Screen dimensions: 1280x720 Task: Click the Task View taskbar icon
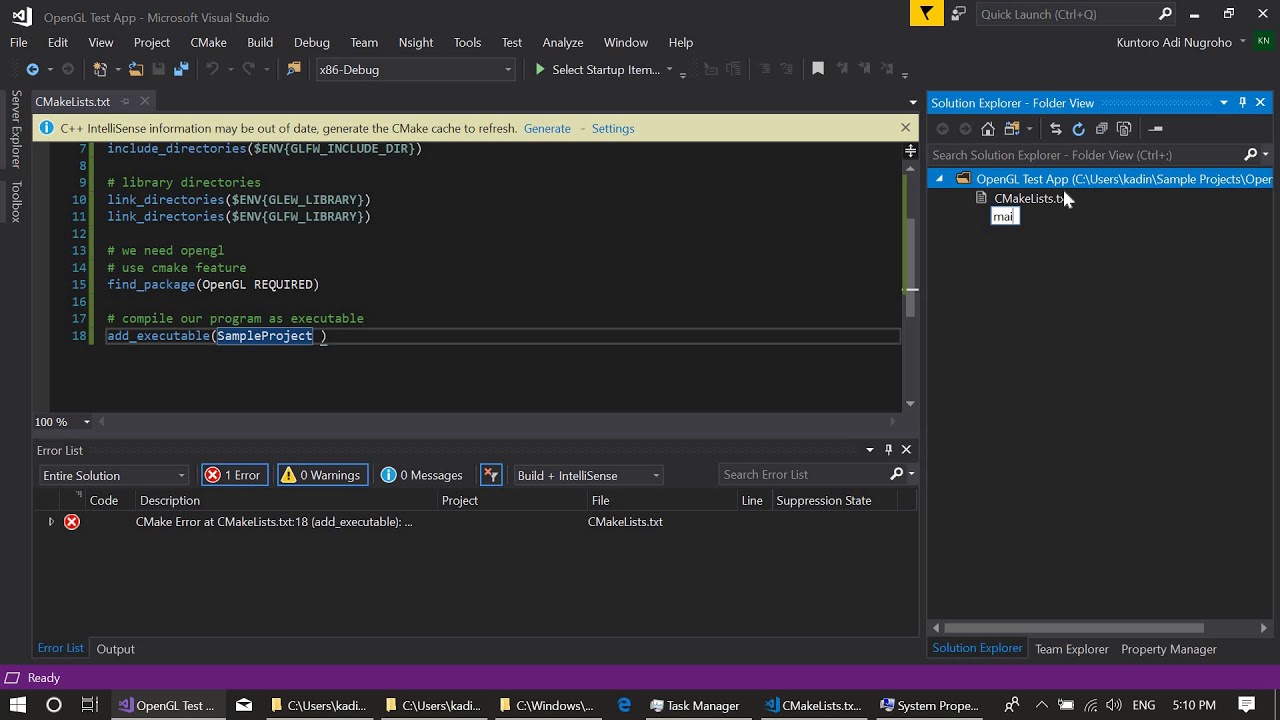[89, 705]
